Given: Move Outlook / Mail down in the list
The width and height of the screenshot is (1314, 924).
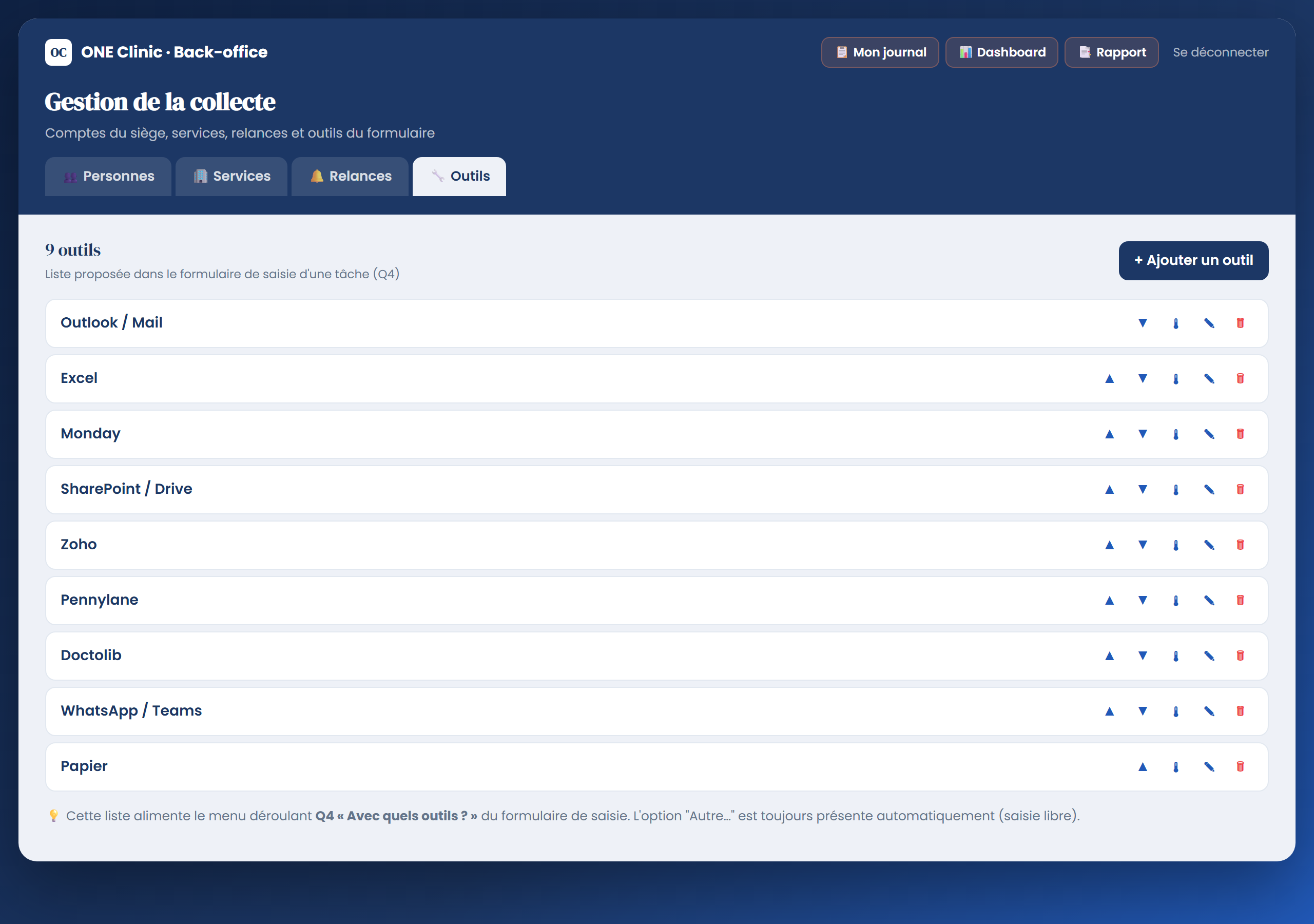Looking at the screenshot, I should pos(1143,323).
